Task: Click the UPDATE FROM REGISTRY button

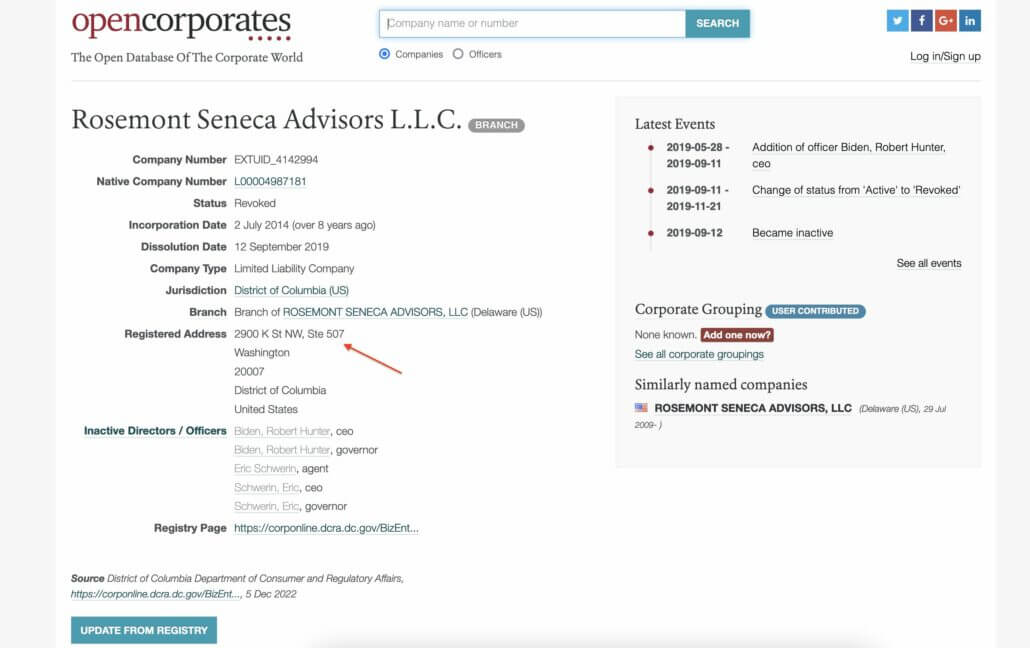Action: (144, 630)
